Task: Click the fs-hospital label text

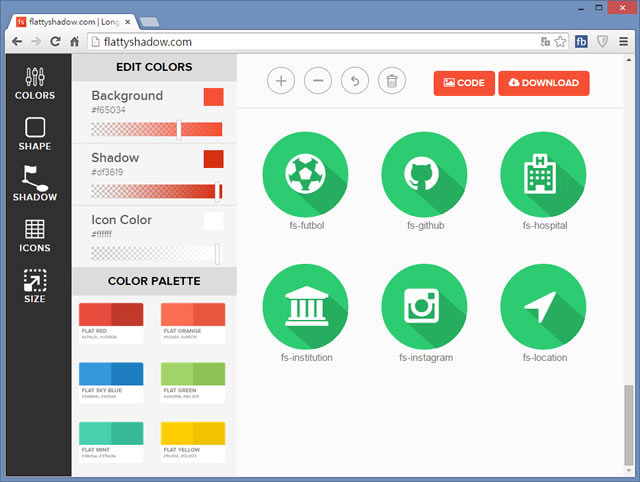Action: pyautogui.click(x=545, y=225)
